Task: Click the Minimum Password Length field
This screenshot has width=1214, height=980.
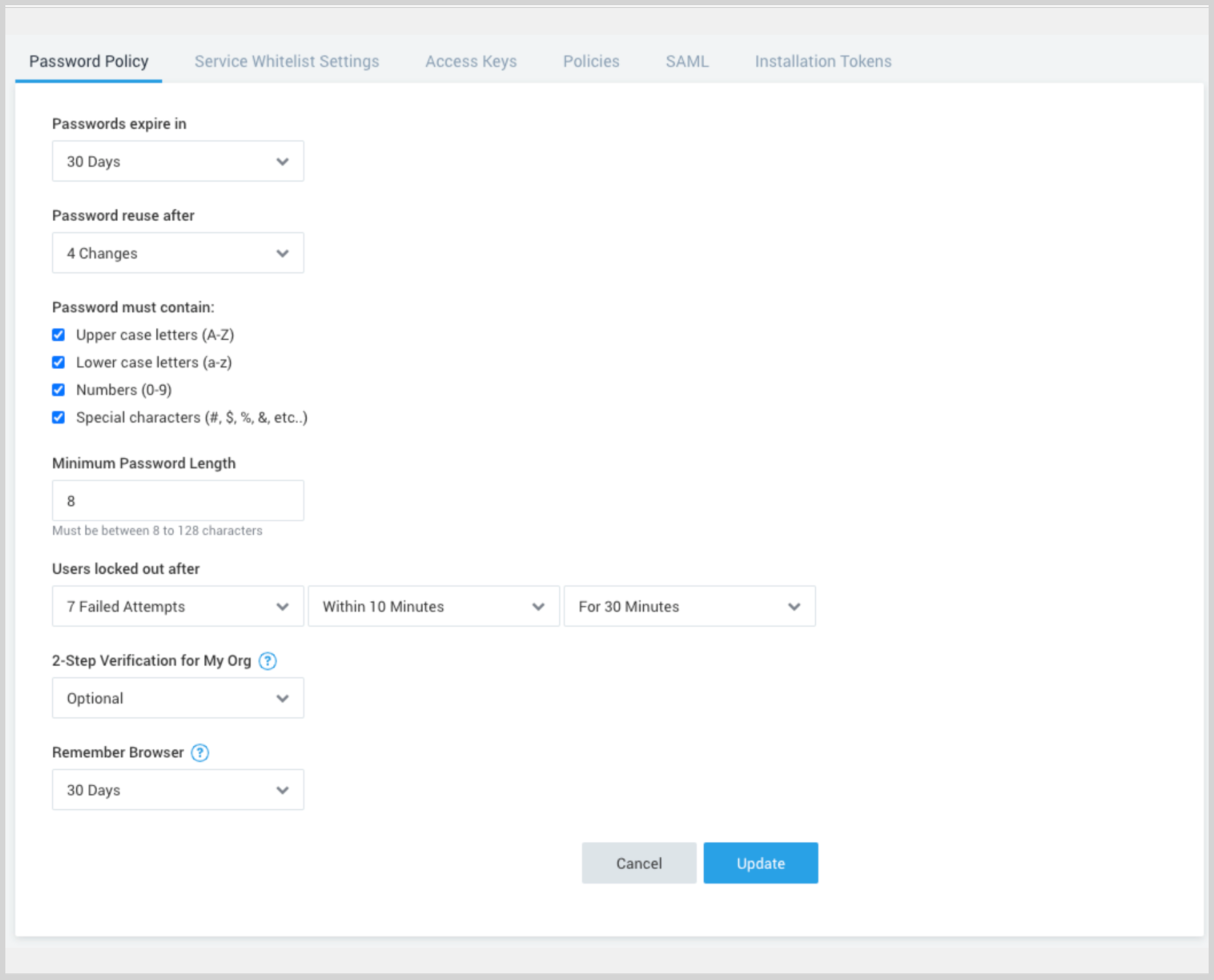Action: click(178, 501)
